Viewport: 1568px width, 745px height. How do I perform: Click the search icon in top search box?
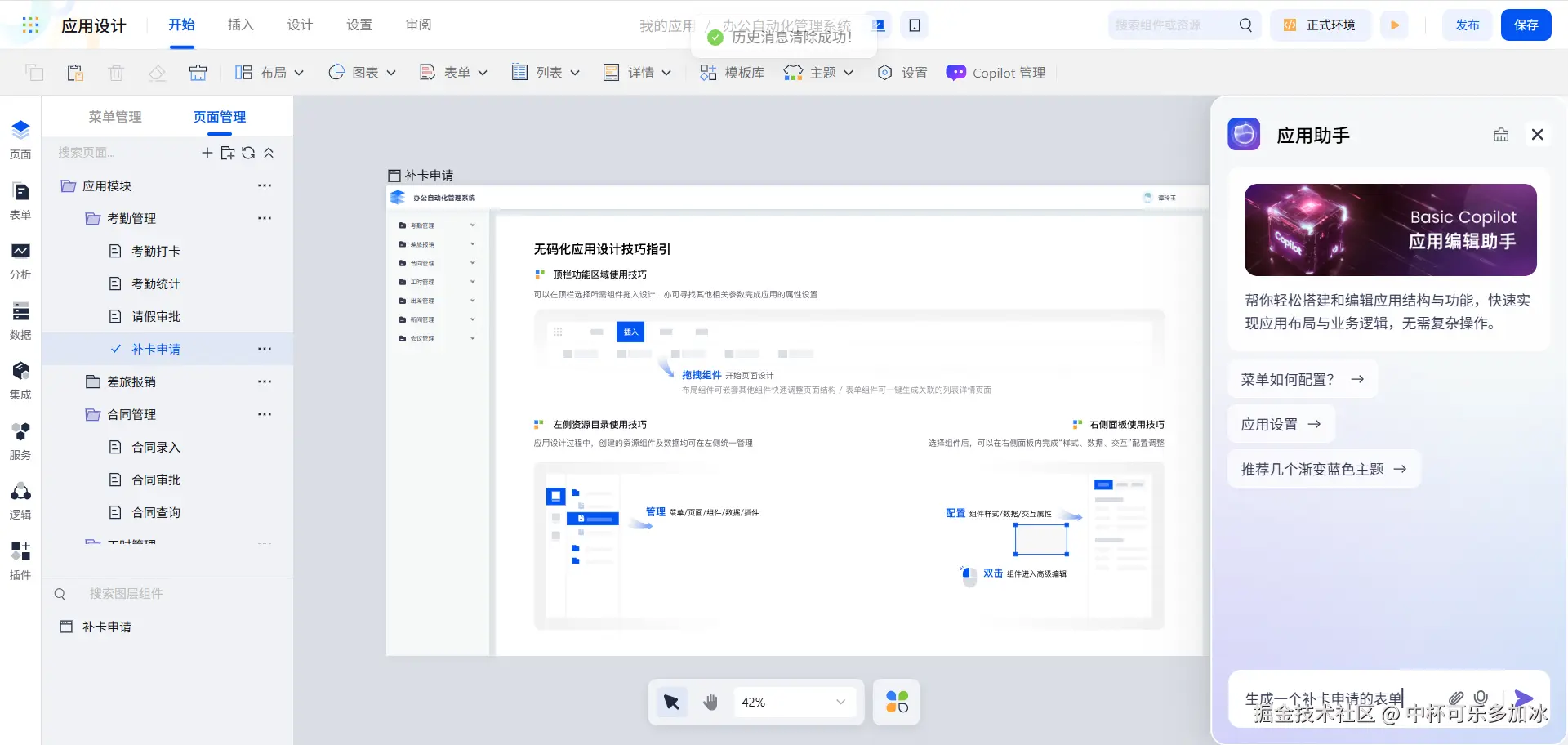point(1245,25)
